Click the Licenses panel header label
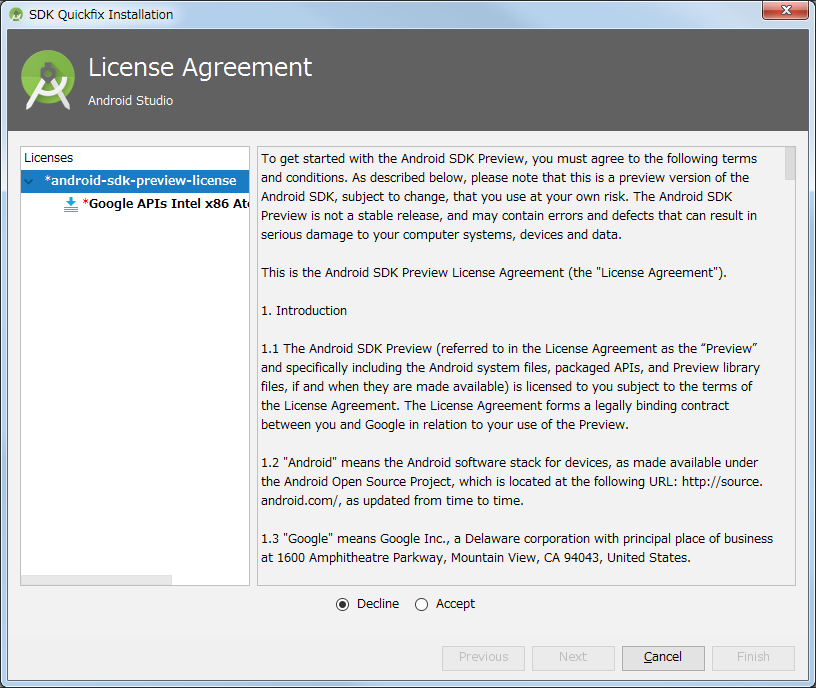This screenshot has height=688, width=816. (x=48, y=158)
